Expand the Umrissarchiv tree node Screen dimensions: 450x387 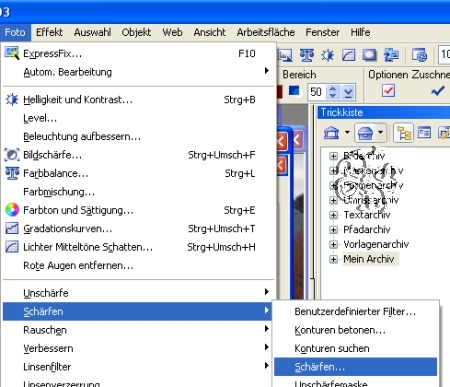point(333,200)
